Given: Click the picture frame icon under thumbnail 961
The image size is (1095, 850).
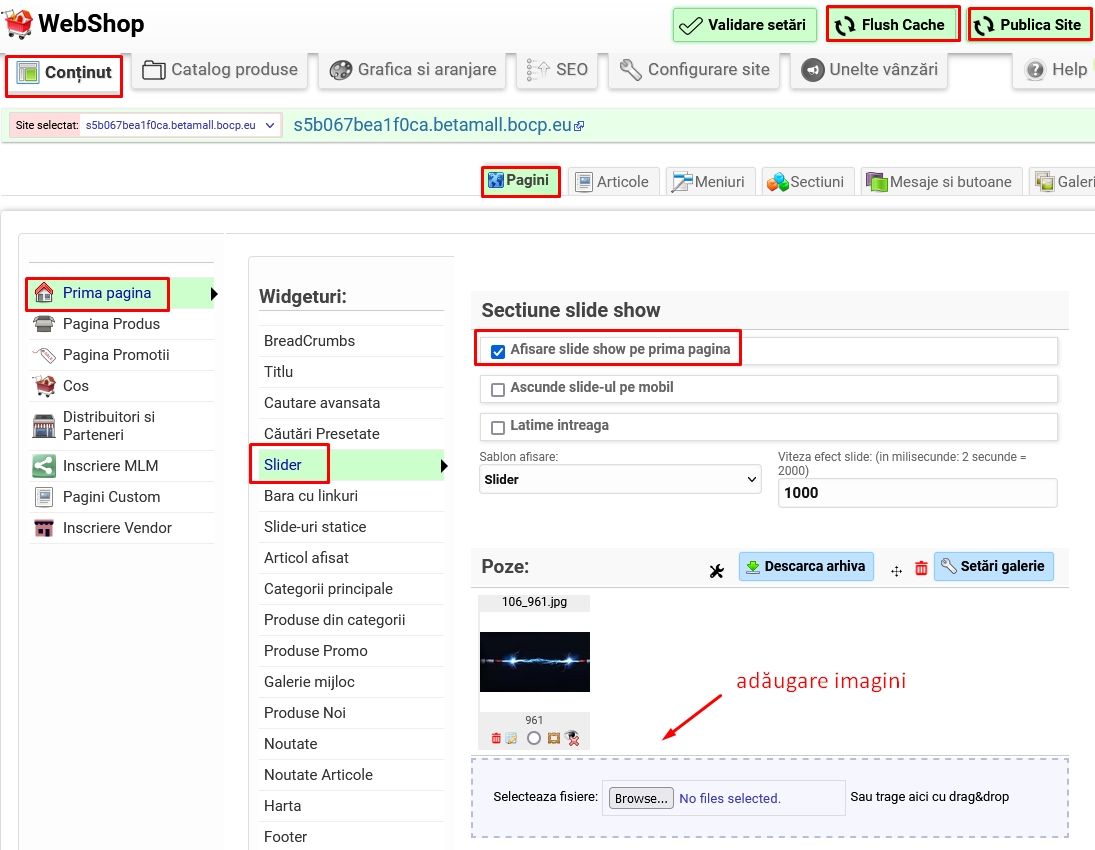Looking at the screenshot, I should (553, 738).
